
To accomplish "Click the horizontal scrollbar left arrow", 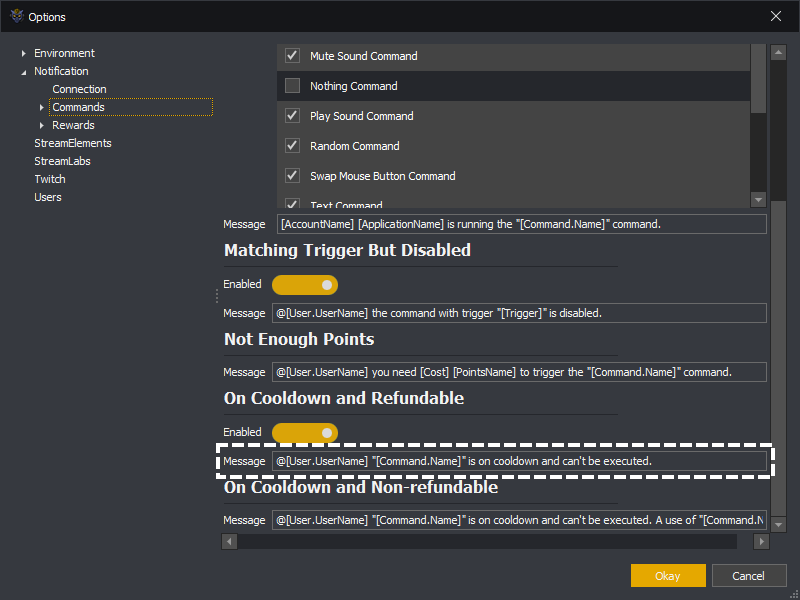I will pos(229,541).
